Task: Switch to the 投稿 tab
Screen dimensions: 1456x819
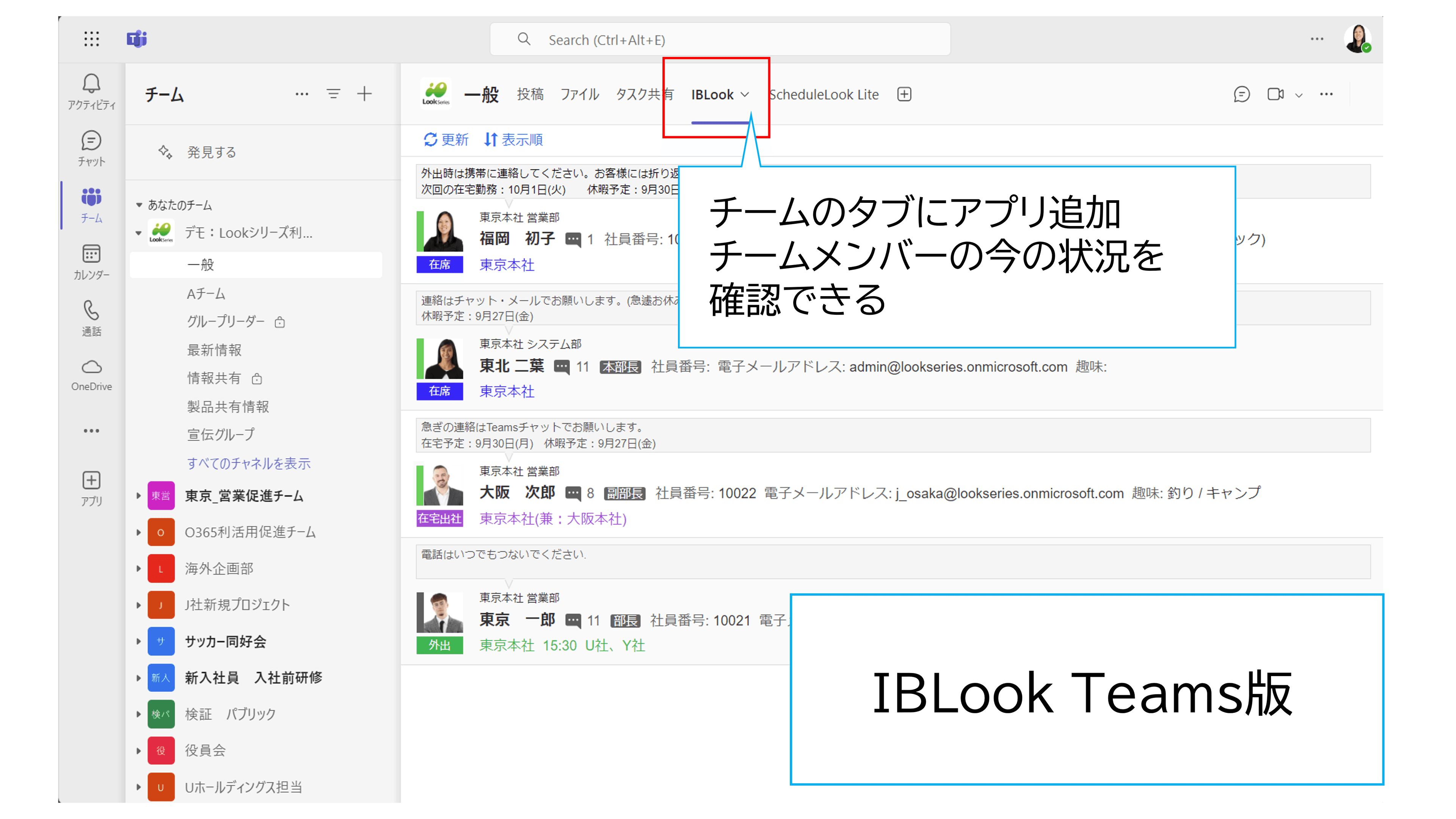Action: tap(530, 94)
